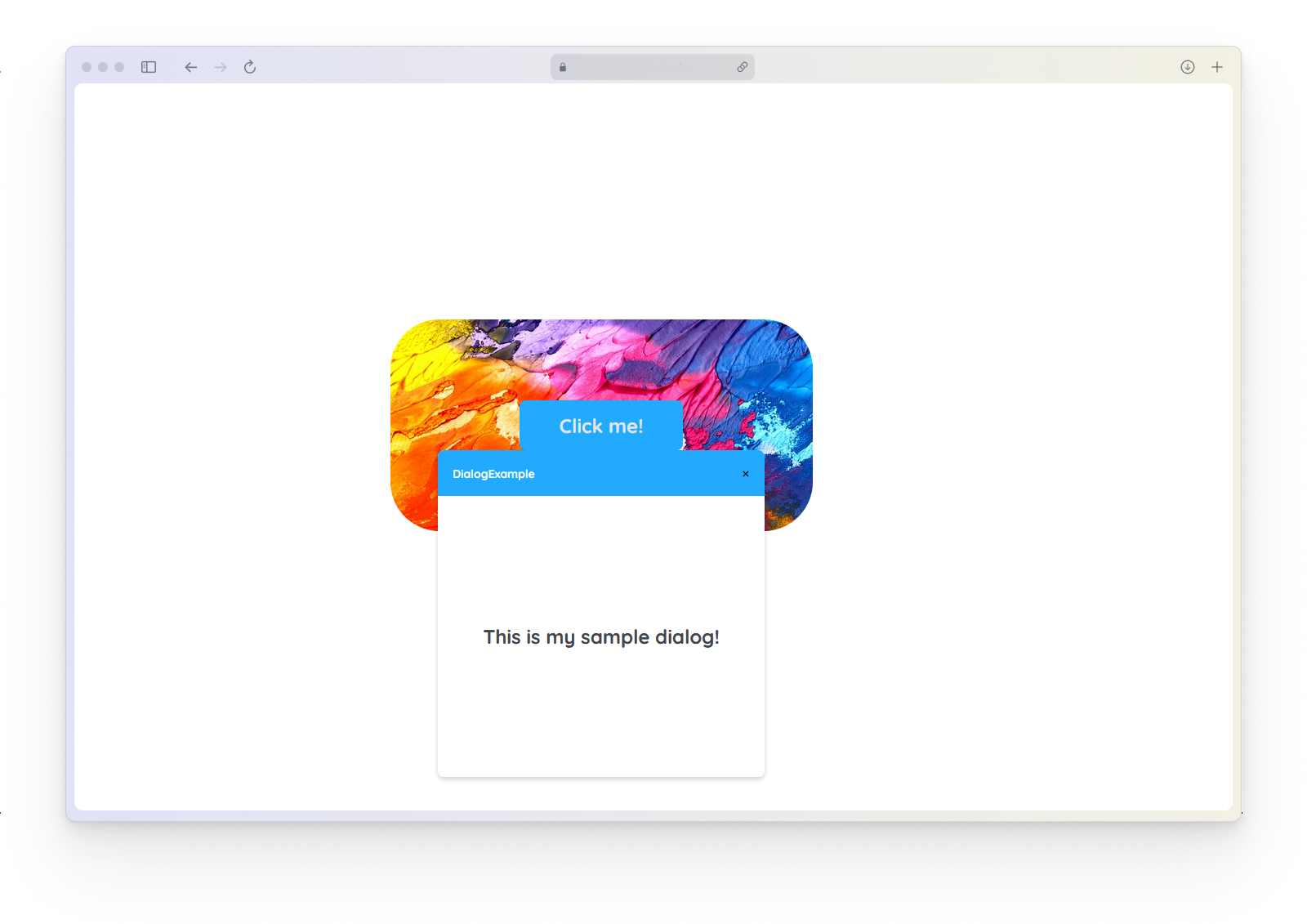Click the Click me! button
This screenshot has width=1307, height=924.
coord(600,426)
